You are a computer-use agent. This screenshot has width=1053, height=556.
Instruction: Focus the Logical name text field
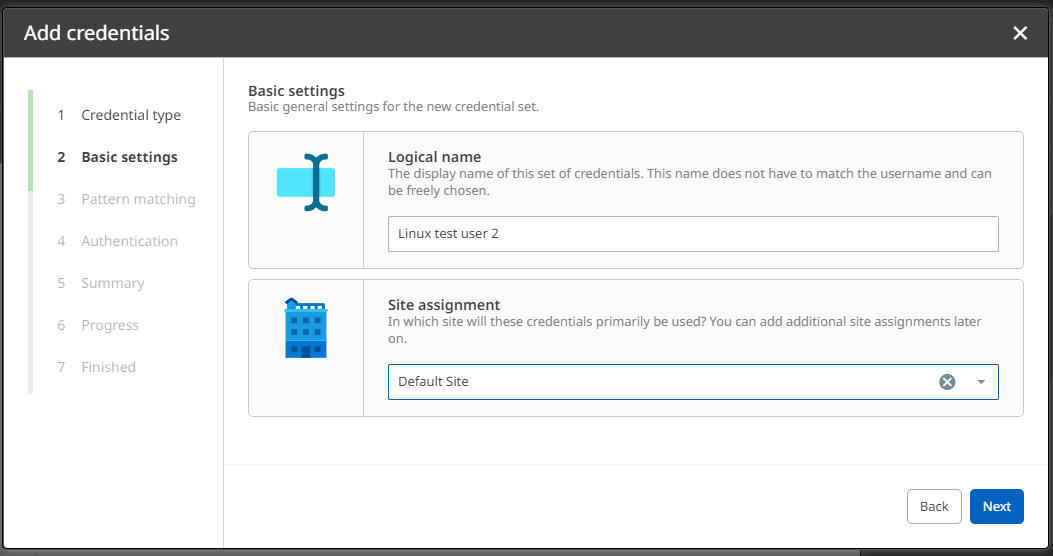point(692,234)
